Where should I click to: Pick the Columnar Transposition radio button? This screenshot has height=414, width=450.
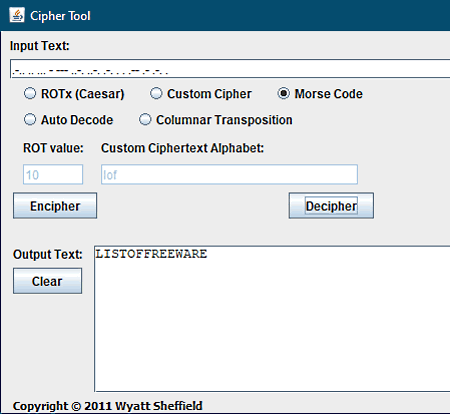click(216, 120)
